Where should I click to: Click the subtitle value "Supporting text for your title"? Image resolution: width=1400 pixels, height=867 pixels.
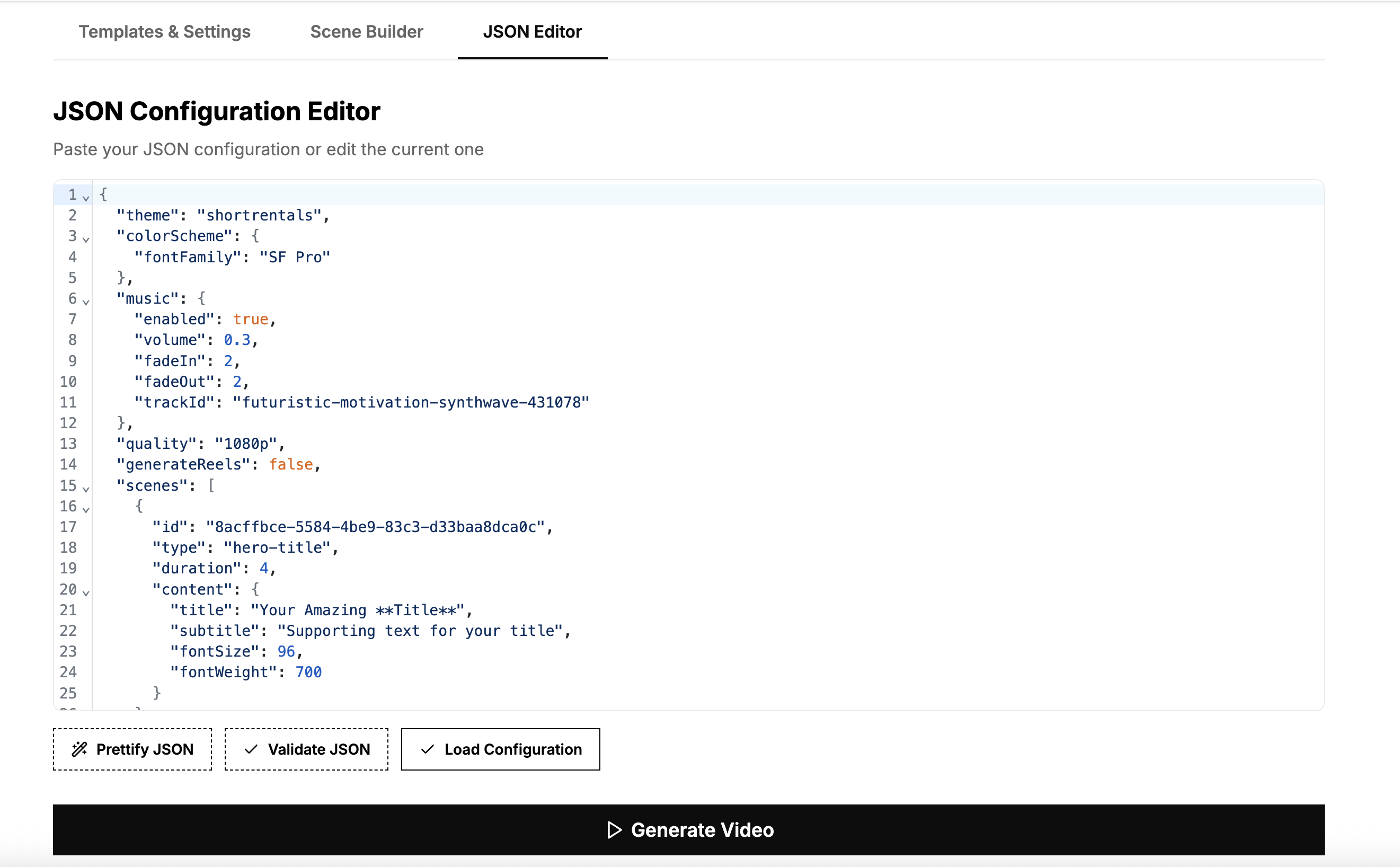tap(420, 630)
